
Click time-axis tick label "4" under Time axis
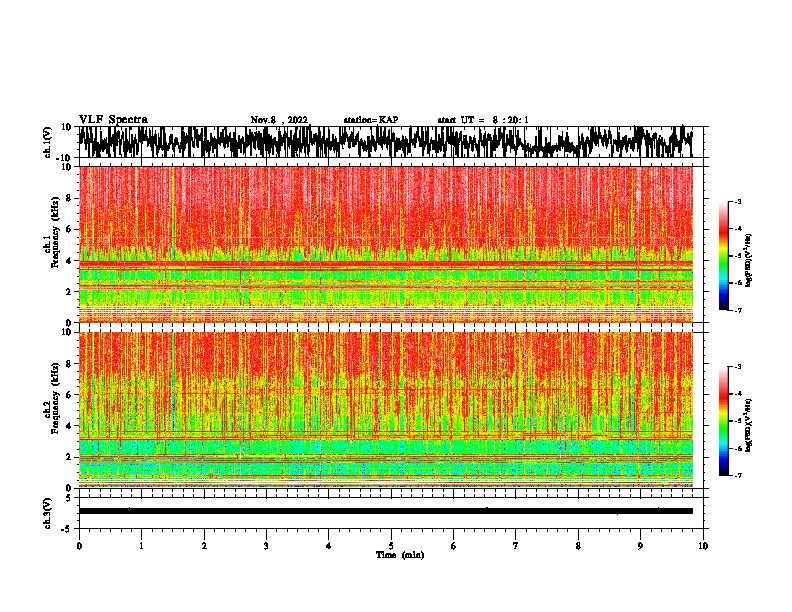[329, 546]
